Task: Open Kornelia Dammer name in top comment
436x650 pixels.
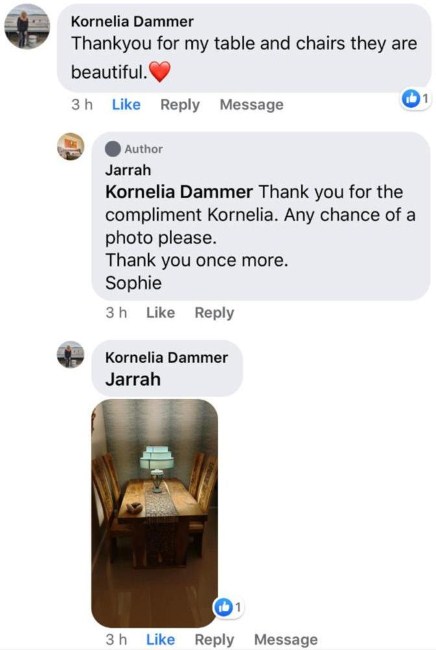Action: tap(132, 22)
